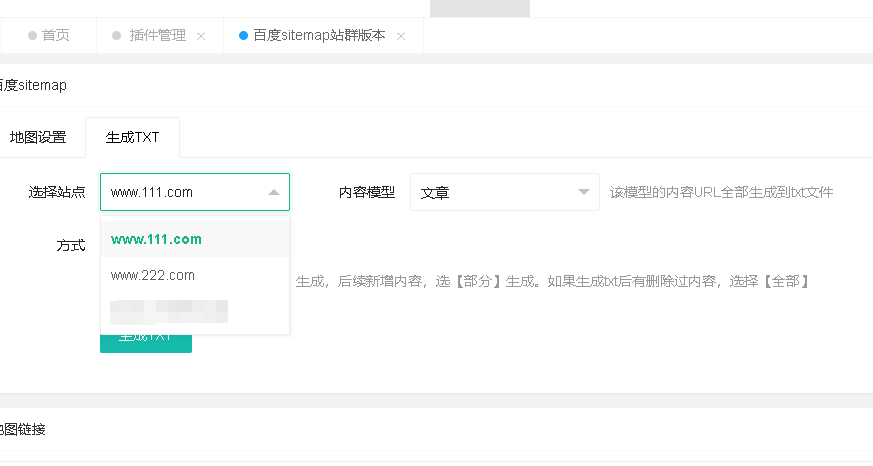
Task: Click the 该模型的内容URL全部生成到txt文件 hint text
Action: tap(721, 193)
